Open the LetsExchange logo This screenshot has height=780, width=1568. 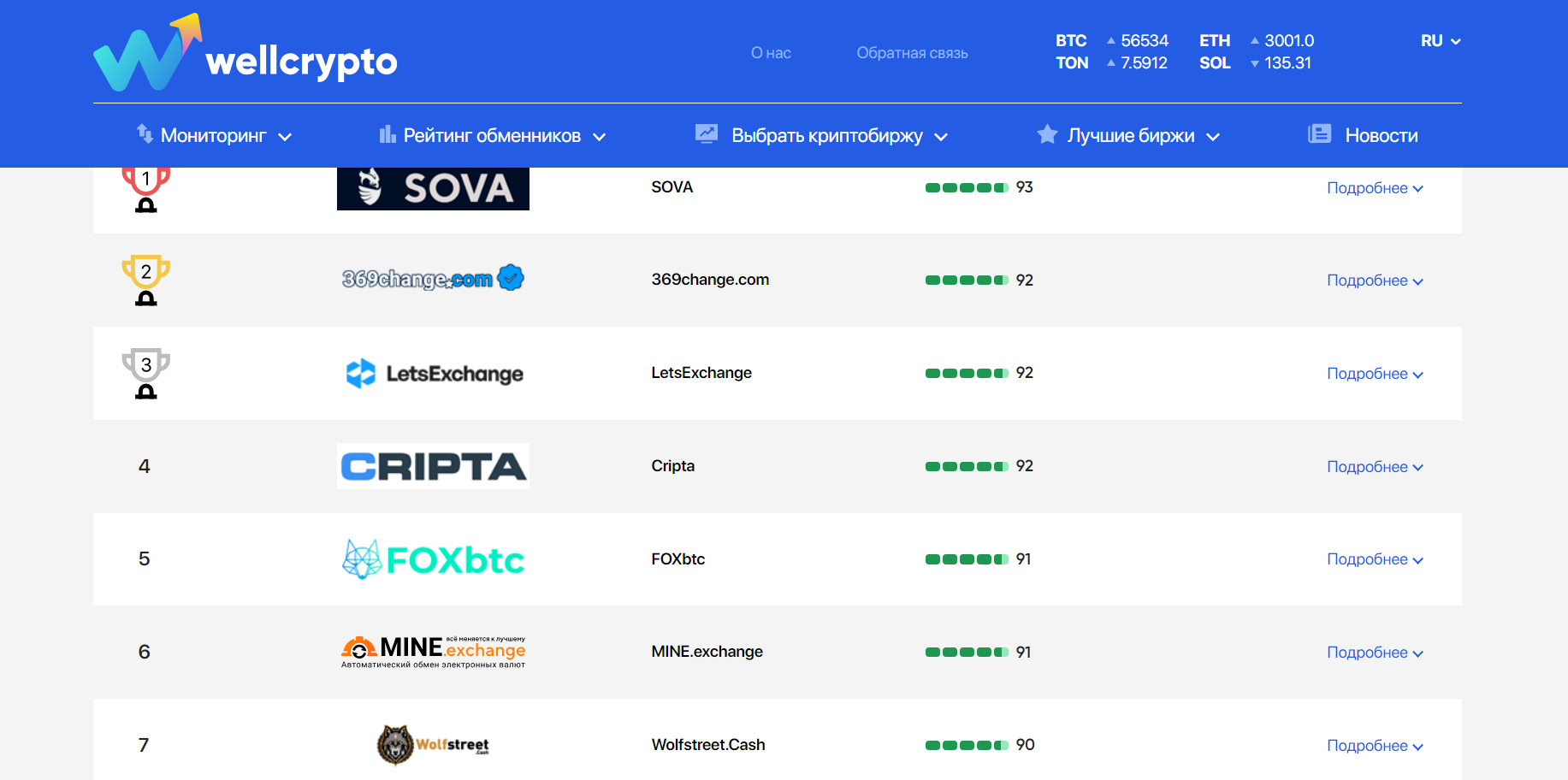435,374
